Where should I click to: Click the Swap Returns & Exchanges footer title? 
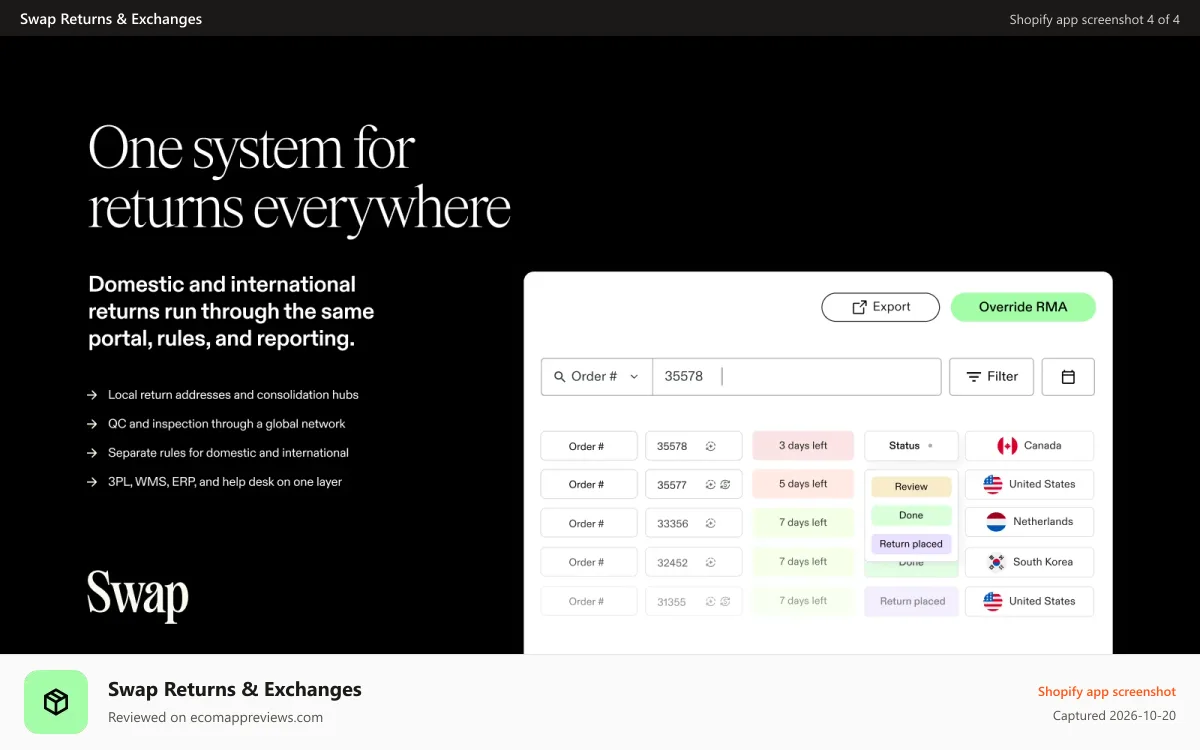[x=235, y=689]
